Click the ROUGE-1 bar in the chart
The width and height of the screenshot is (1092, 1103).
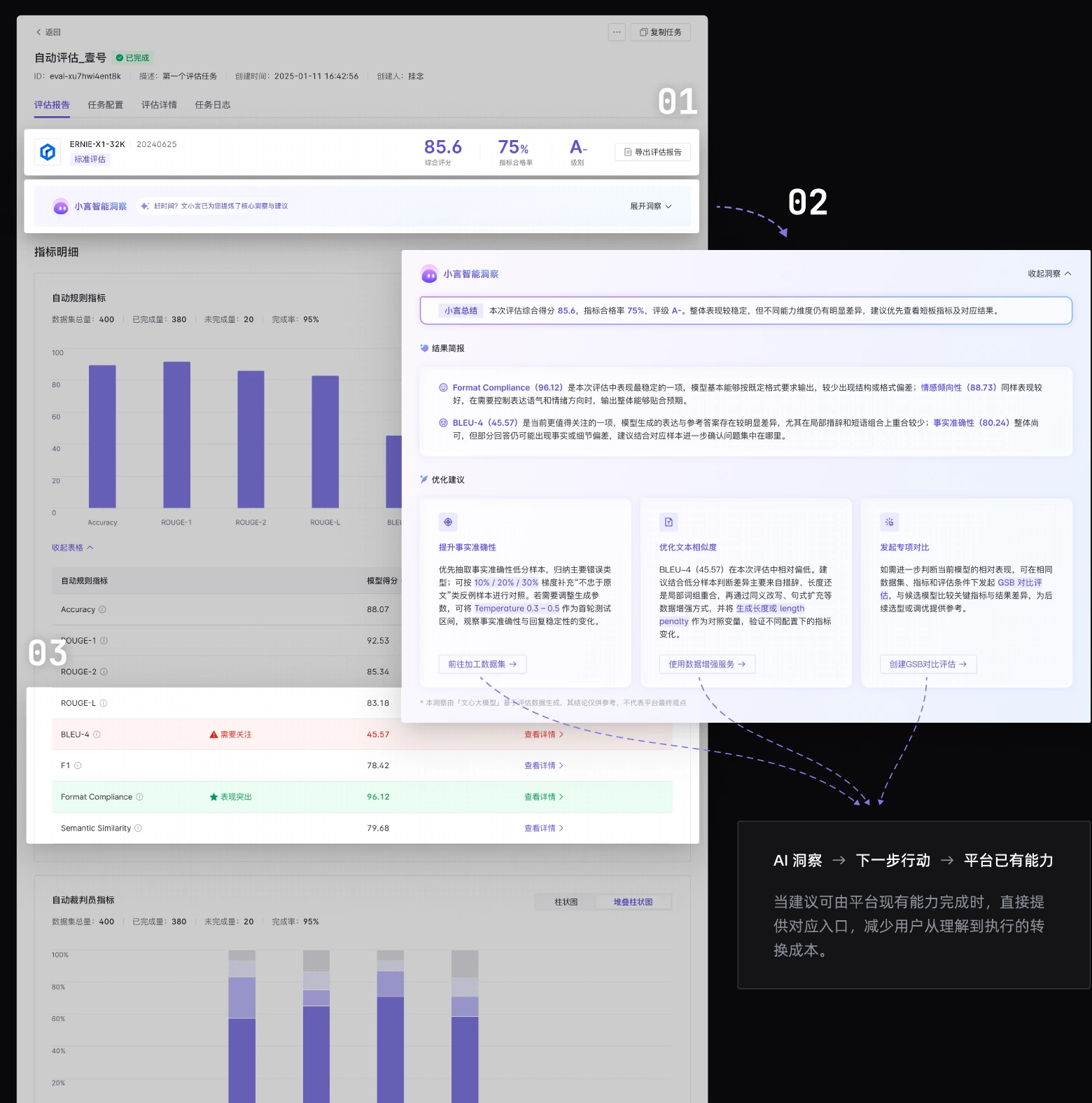point(176,434)
